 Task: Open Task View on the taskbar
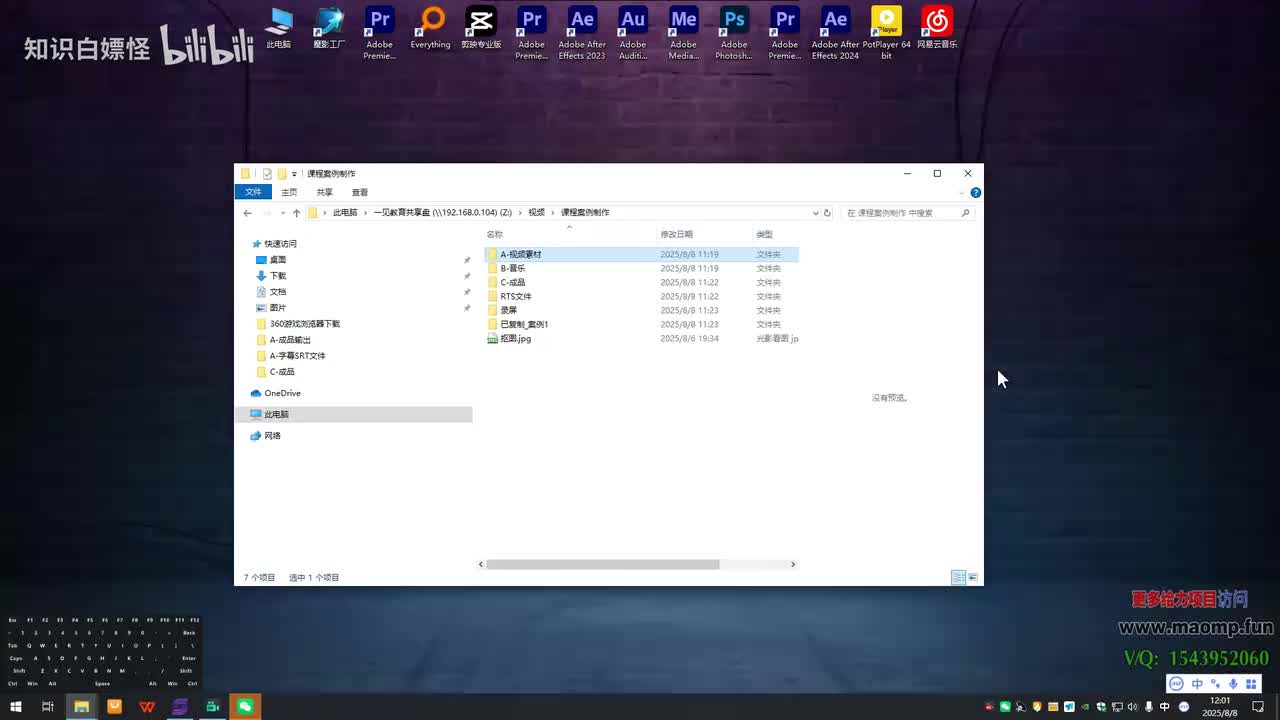[x=48, y=707]
